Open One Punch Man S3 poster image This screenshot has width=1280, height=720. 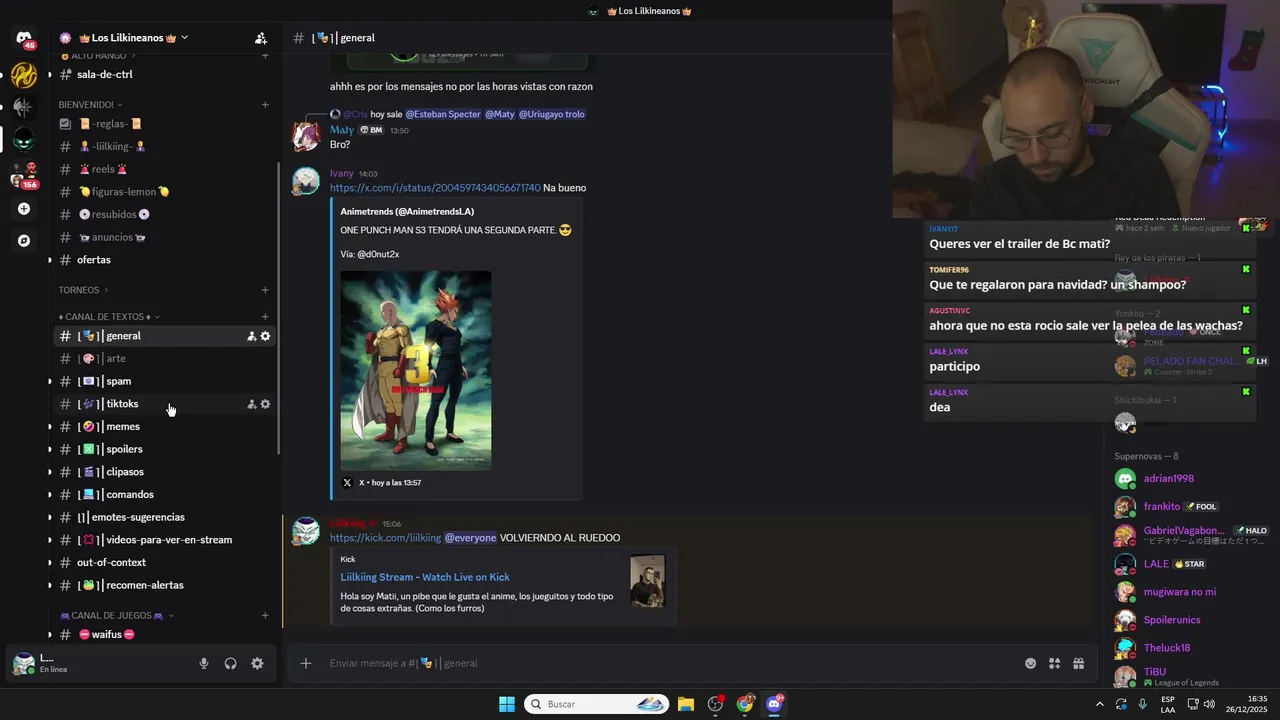click(x=416, y=371)
